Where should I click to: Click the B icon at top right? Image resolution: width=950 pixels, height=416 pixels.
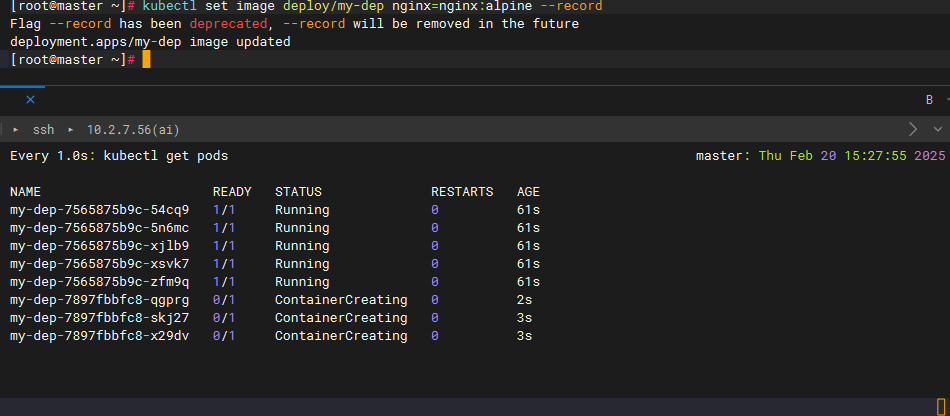pos(929,99)
